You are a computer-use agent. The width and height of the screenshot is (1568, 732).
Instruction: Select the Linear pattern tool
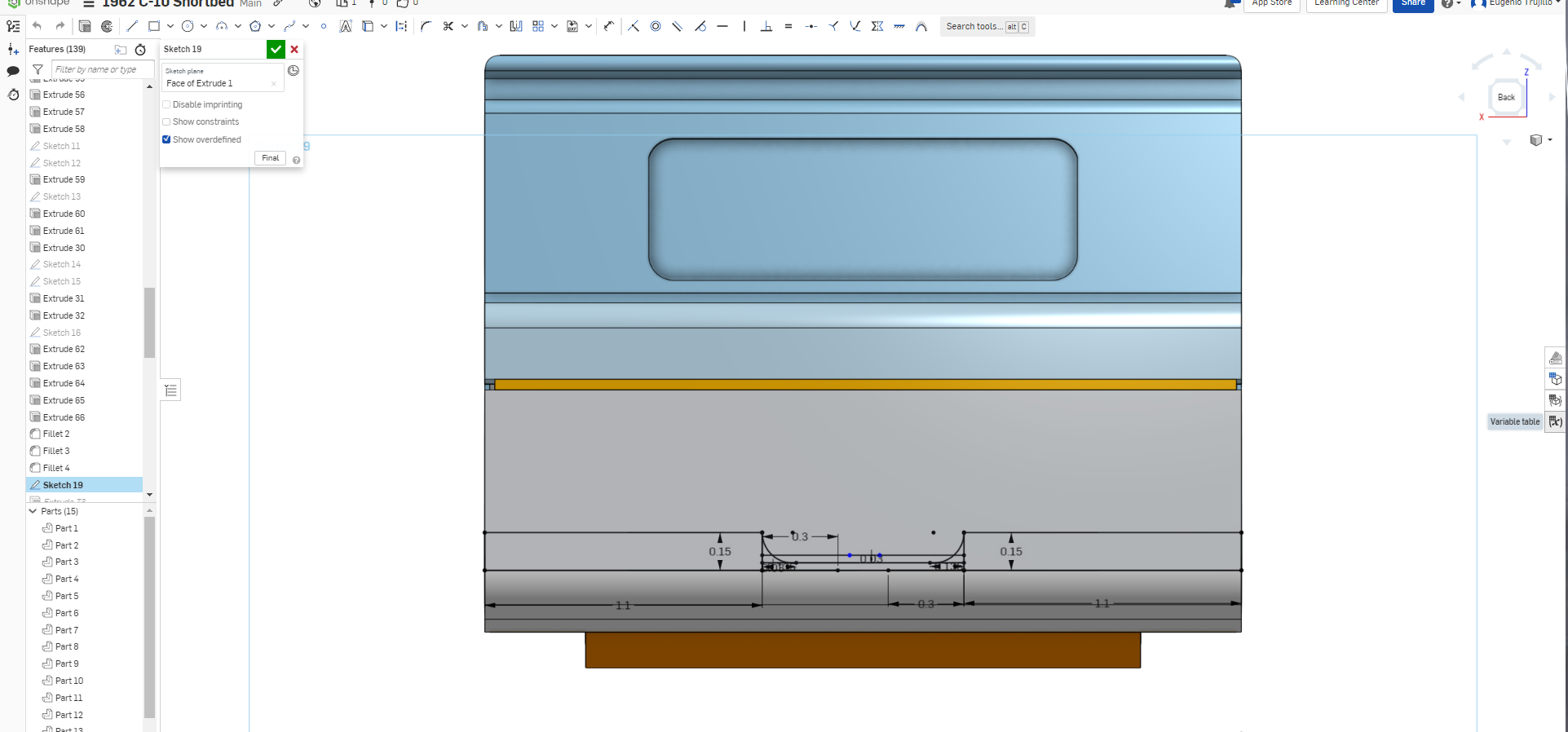[x=538, y=26]
